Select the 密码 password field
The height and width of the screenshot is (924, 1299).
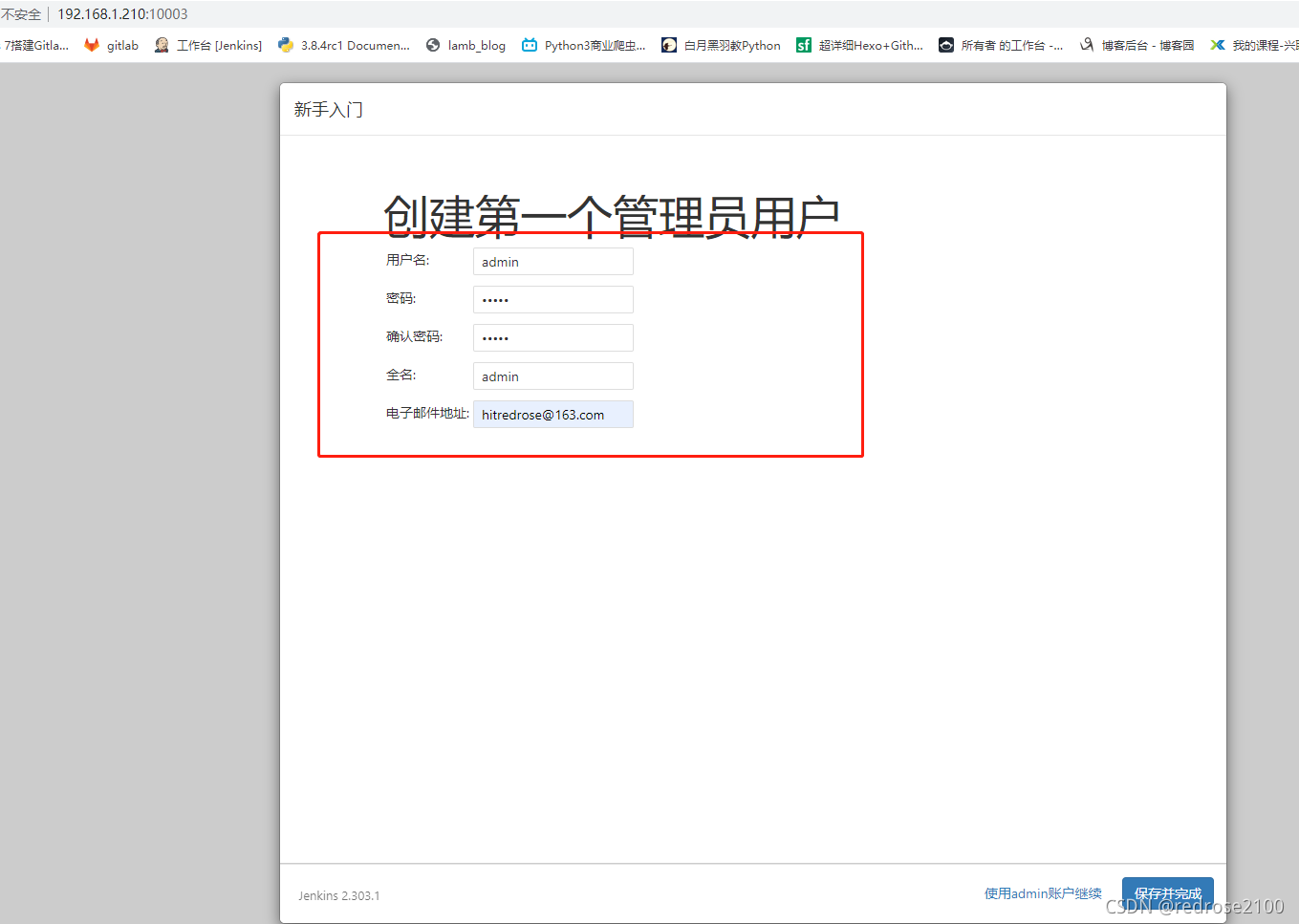[552, 299]
